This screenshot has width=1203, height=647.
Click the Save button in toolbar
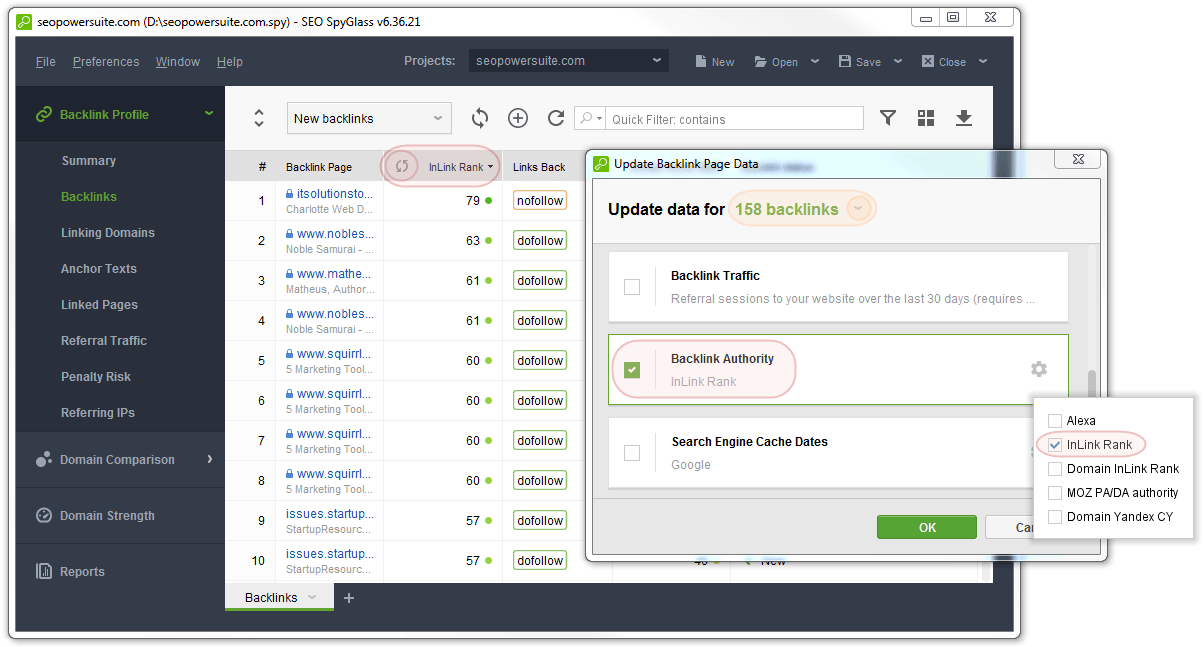(860, 62)
